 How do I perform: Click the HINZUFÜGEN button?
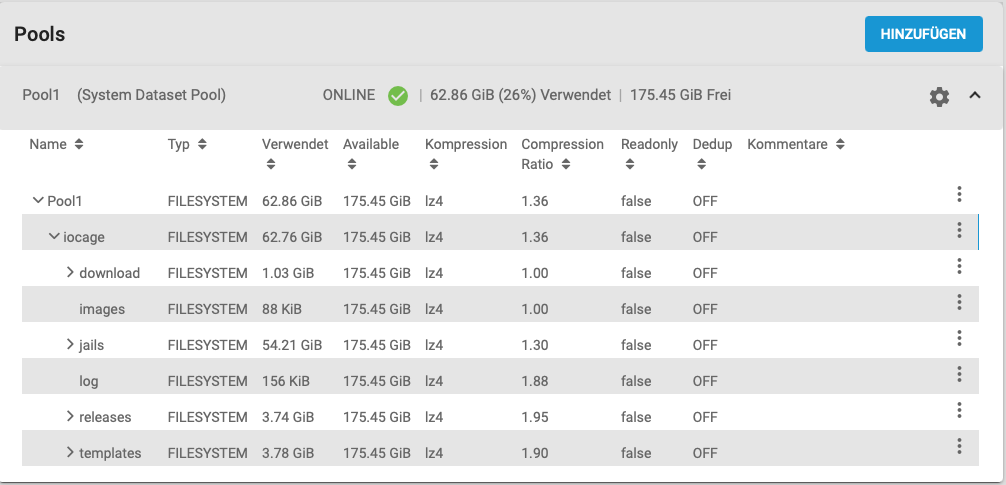(923, 34)
